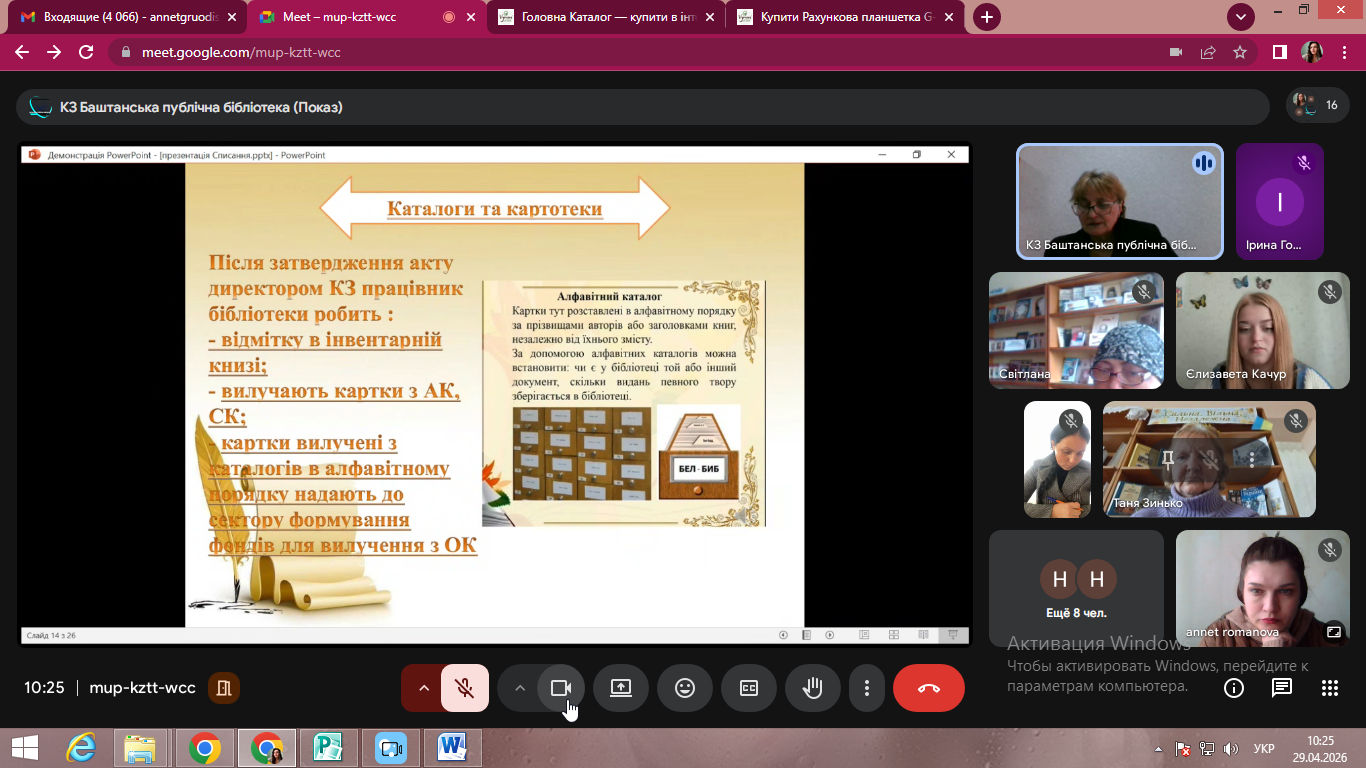Click the present screen icon
1366x768 pixels.
coord(621,688)
